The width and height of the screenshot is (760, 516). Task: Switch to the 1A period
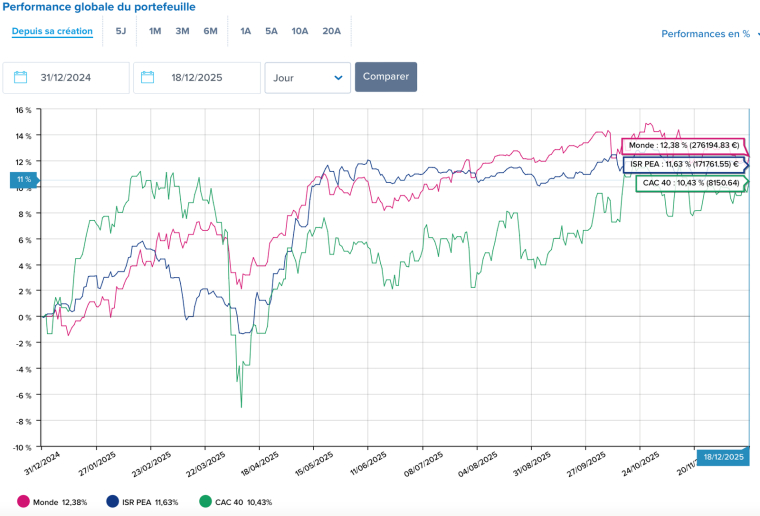(x=245, y=31)
